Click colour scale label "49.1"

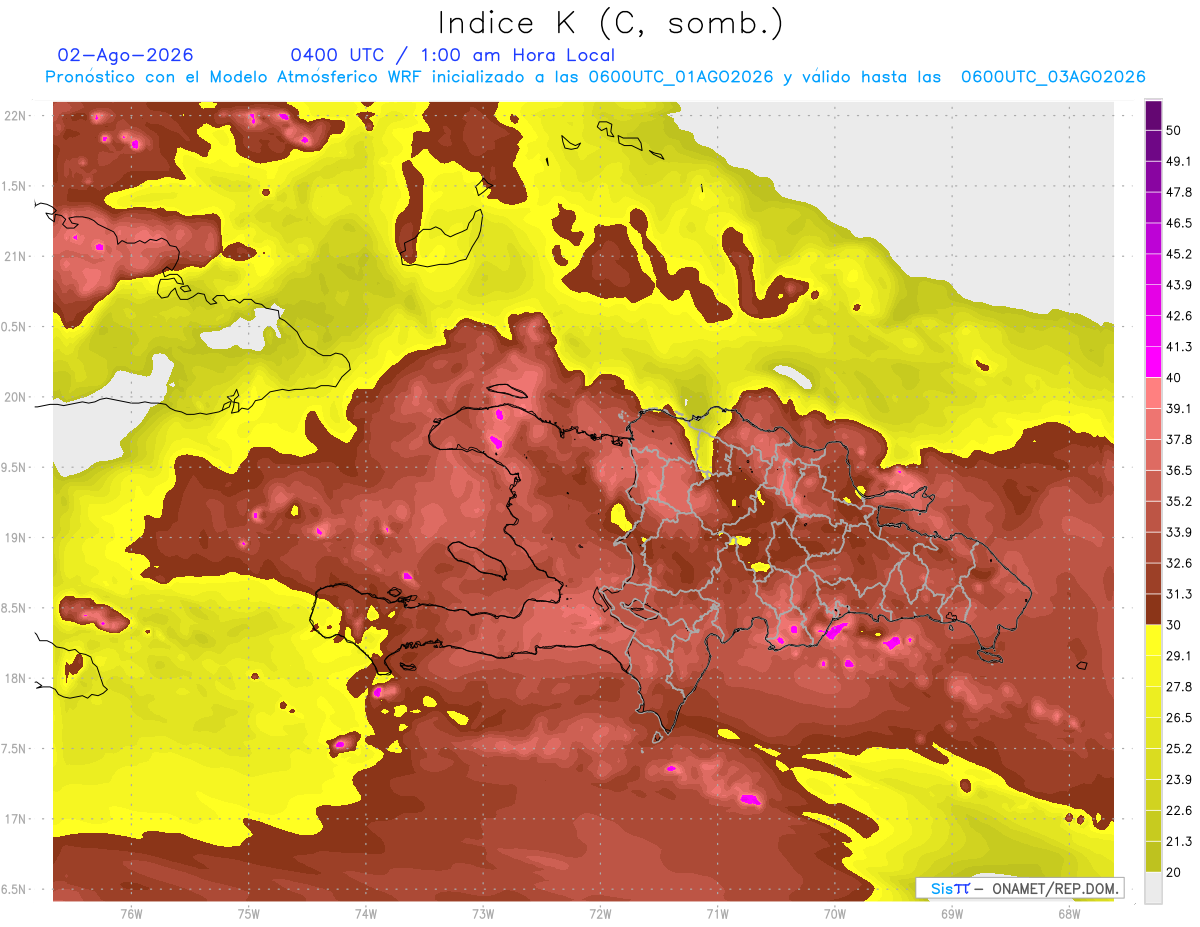coord(1179,162)
